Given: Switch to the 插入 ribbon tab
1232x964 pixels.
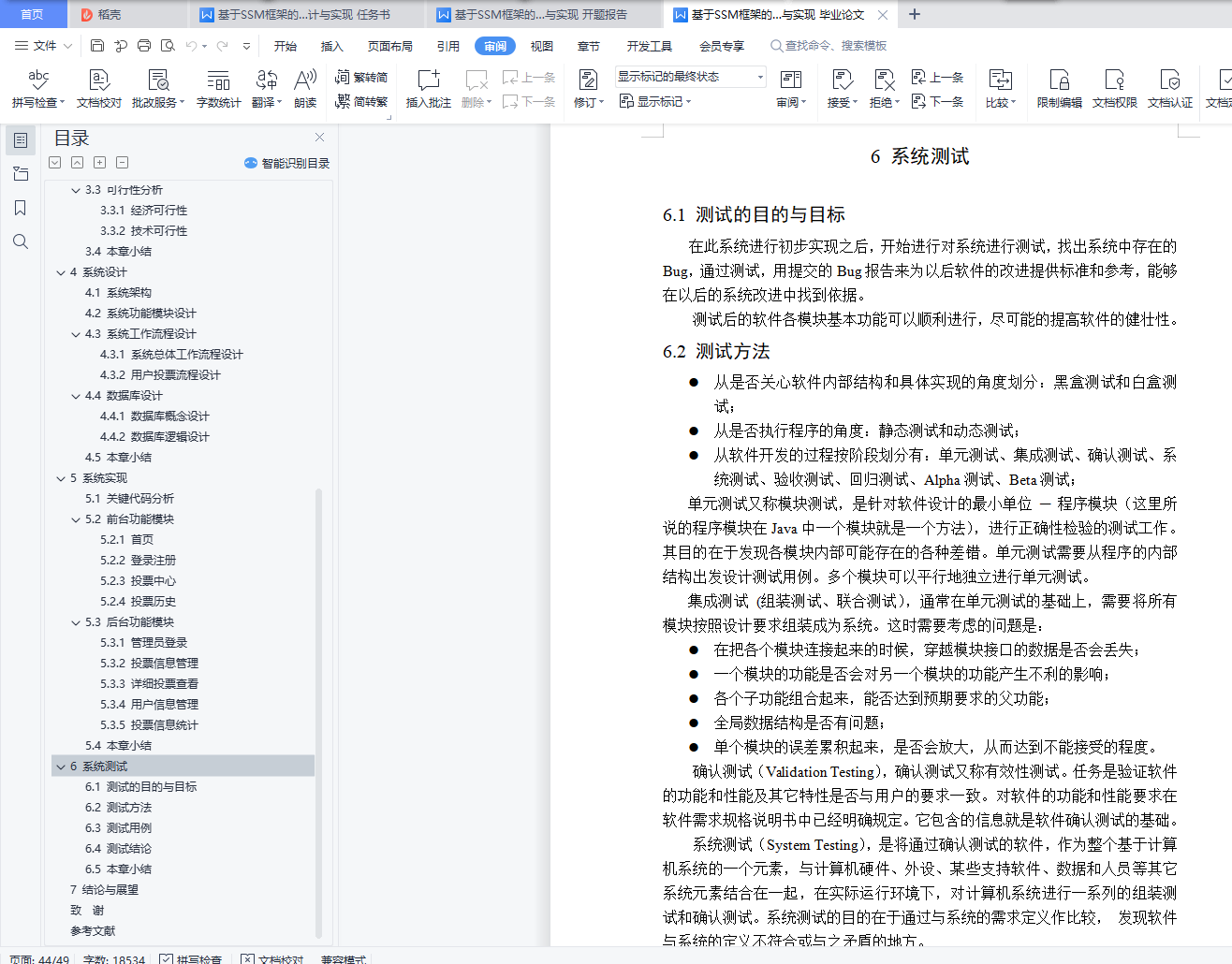Looking at the screenshot, I should (x=332, y=46).
